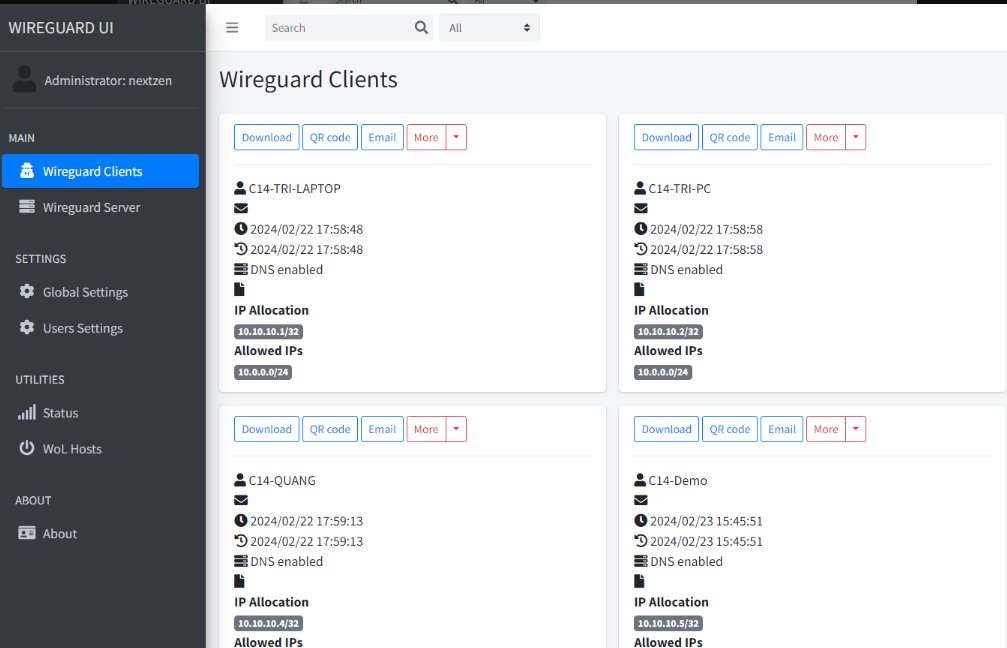Click the 10.10.10.2/32 IP badge

pyautogui.click(x=668, y=331)
